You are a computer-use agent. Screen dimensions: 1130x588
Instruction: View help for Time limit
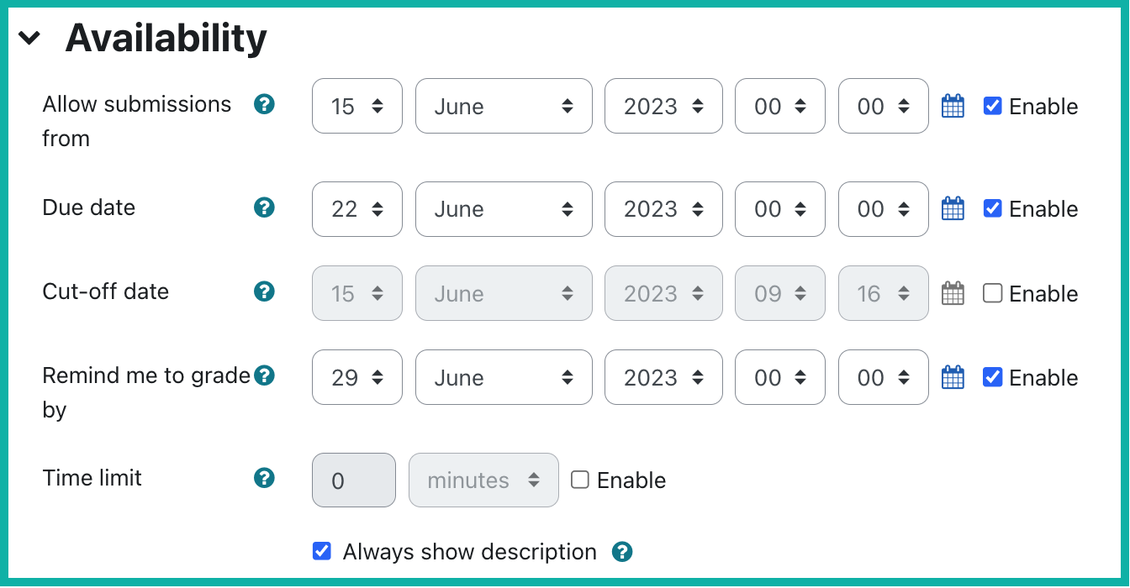tap(264, 477)
